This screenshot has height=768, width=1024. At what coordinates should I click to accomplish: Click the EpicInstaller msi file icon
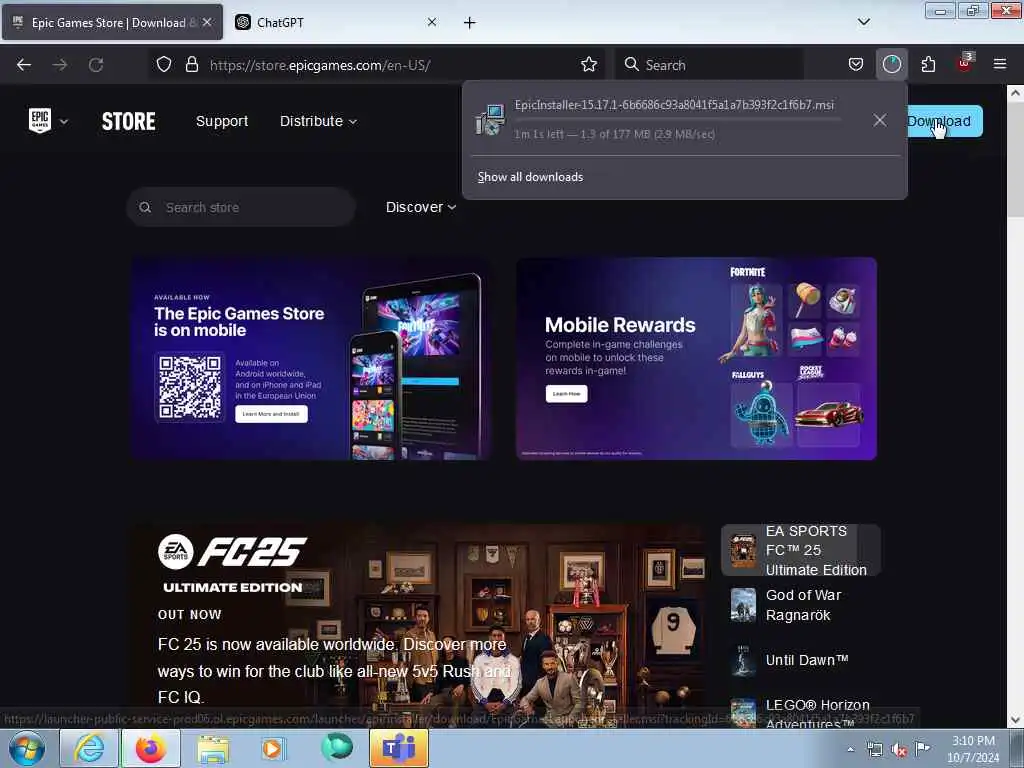[490, 120]
